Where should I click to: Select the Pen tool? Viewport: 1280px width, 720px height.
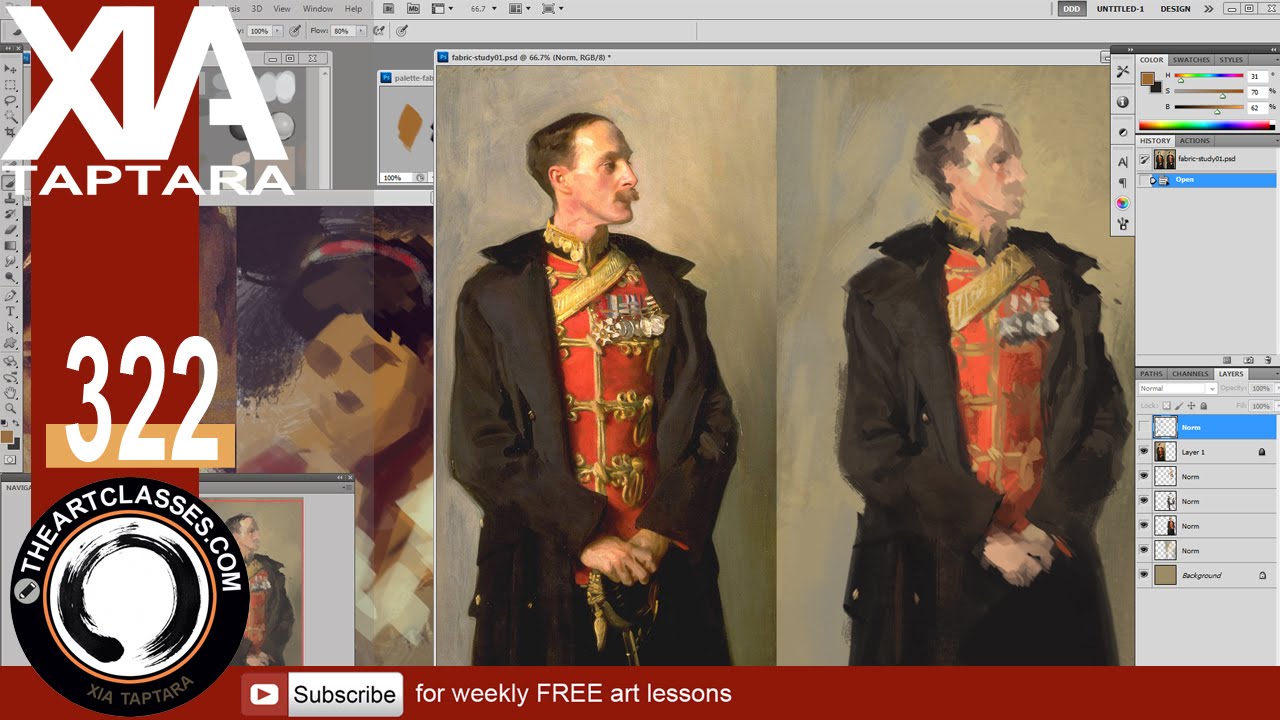(11, 296)
